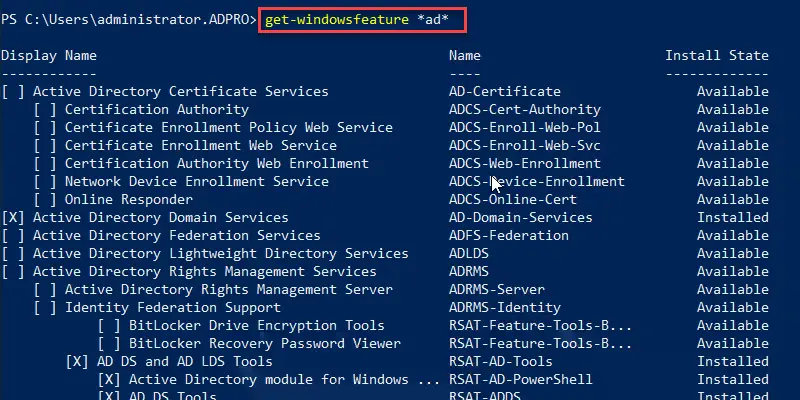The image size is (800, 400).
Task: Click the Identity Federation Support entry
Action: [x=172, y=308]
